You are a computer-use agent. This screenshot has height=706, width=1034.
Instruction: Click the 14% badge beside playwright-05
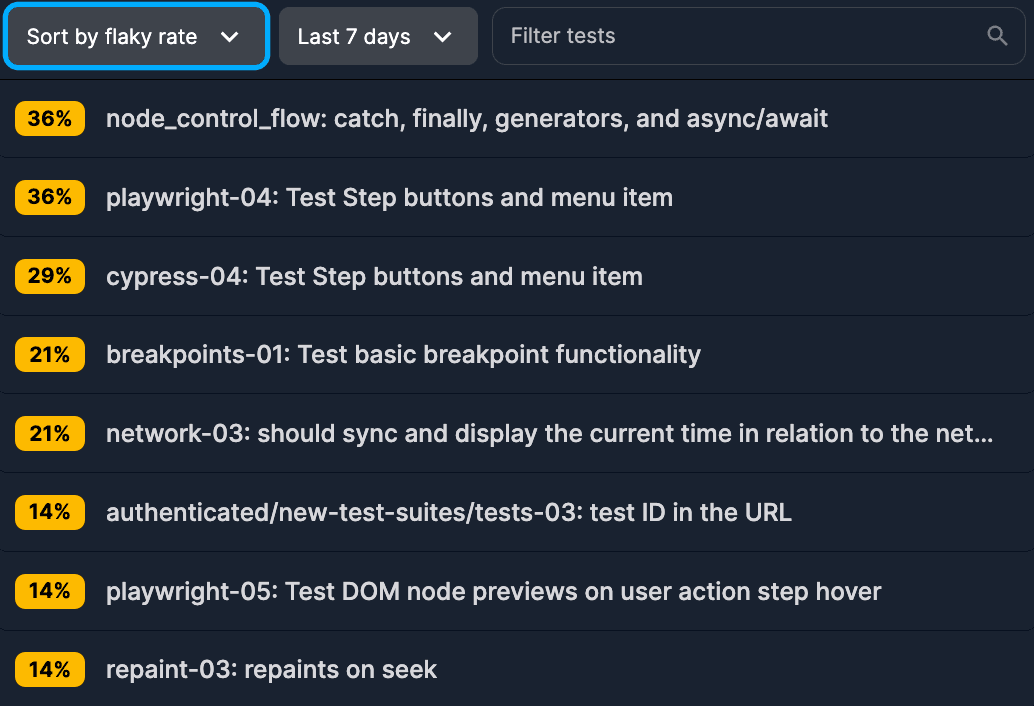[50, 591]
